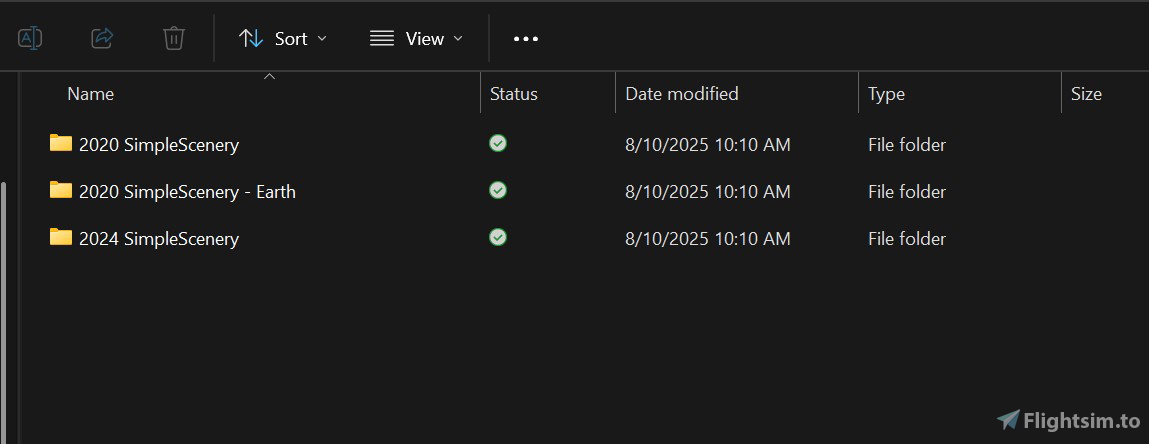Click the Type column header
1149x444 pixels.
click(x=886, y=94)
